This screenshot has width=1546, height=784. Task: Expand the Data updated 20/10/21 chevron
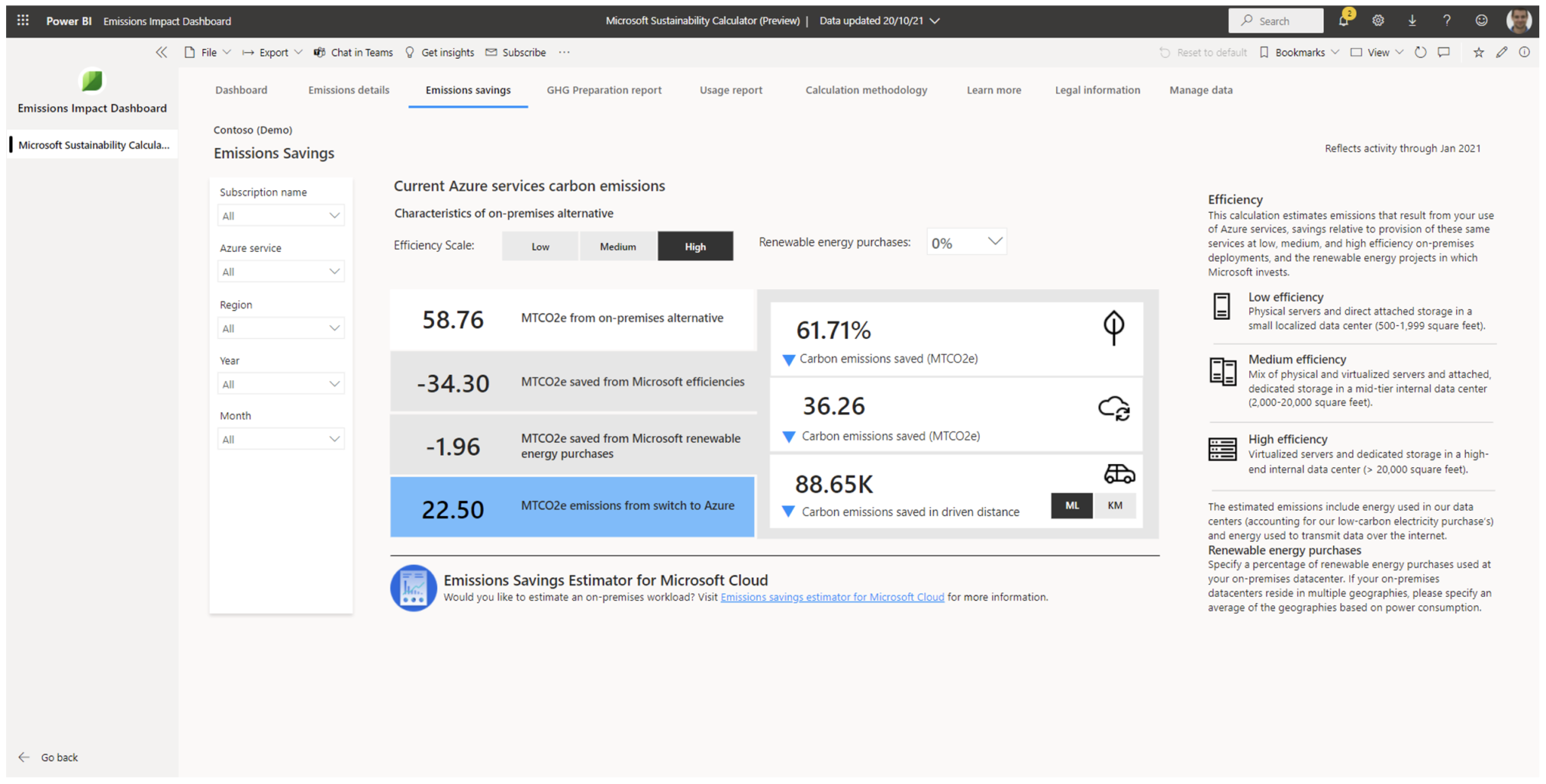point(935,20)
